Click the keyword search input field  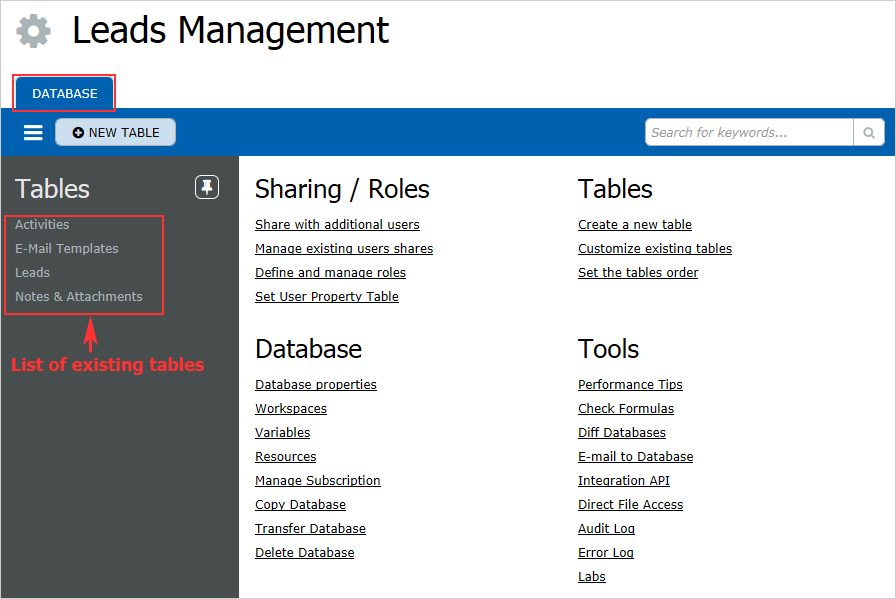coord(749,132)
